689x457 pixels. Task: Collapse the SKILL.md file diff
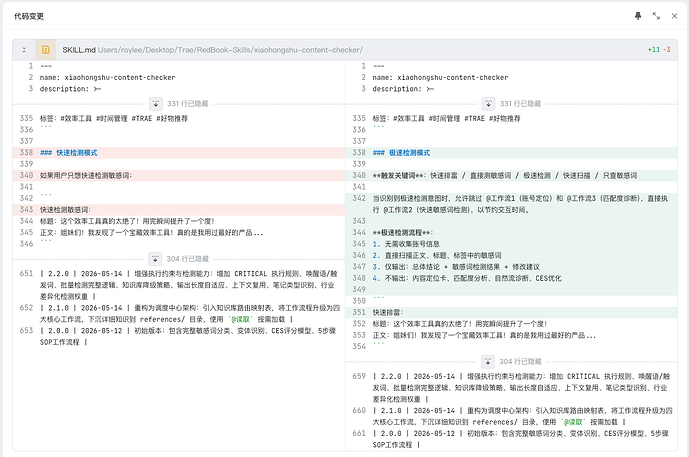pyautogui.click(x=24, y=50)
